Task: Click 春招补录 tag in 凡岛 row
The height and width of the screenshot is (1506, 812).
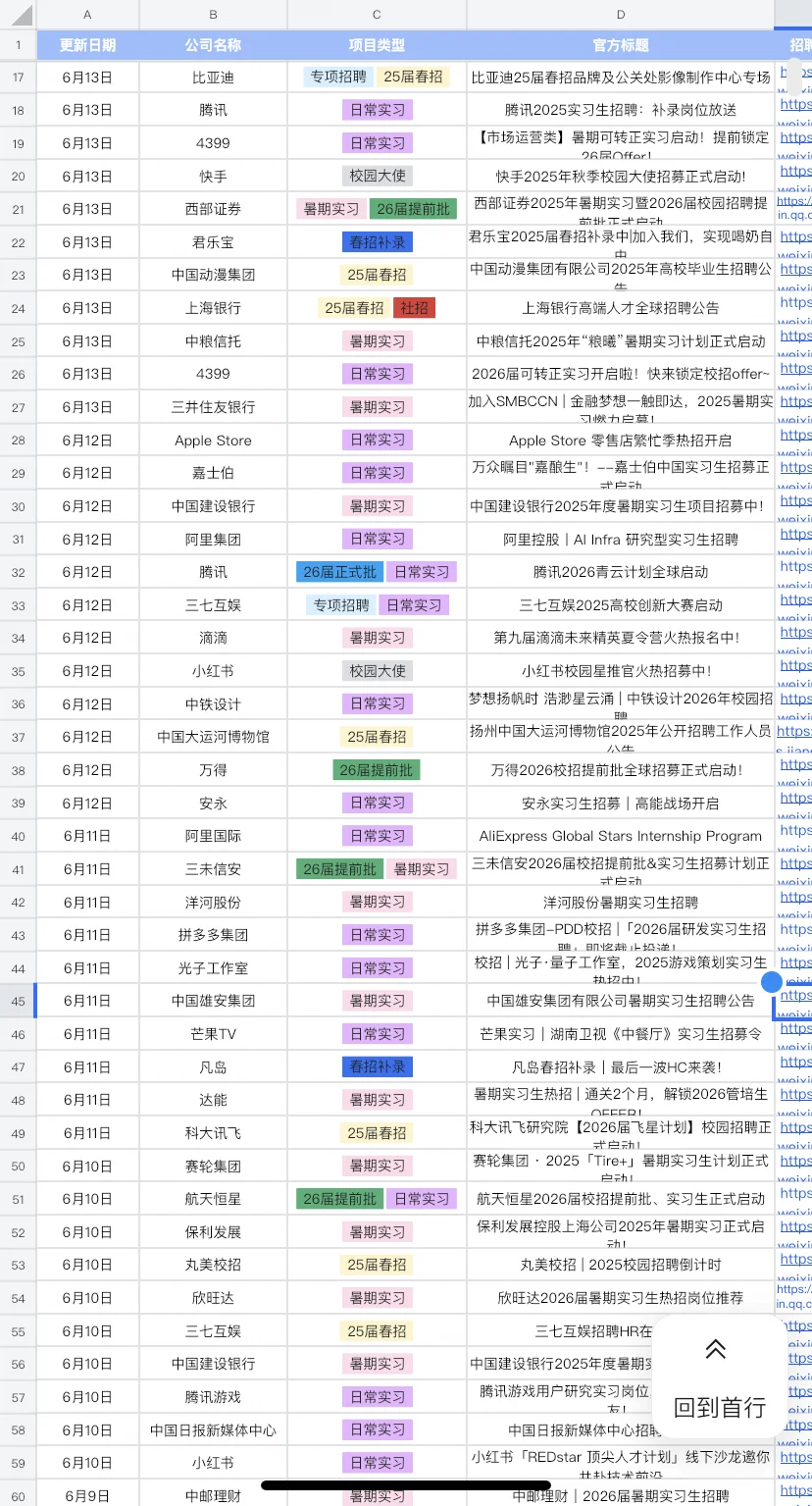Action: [377, 1066]
